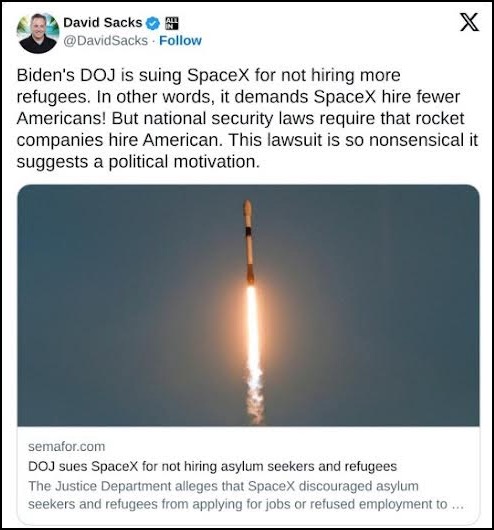Visit the semafor.com domain label
This screenshot has width=494, height=530.
(67, 447)
